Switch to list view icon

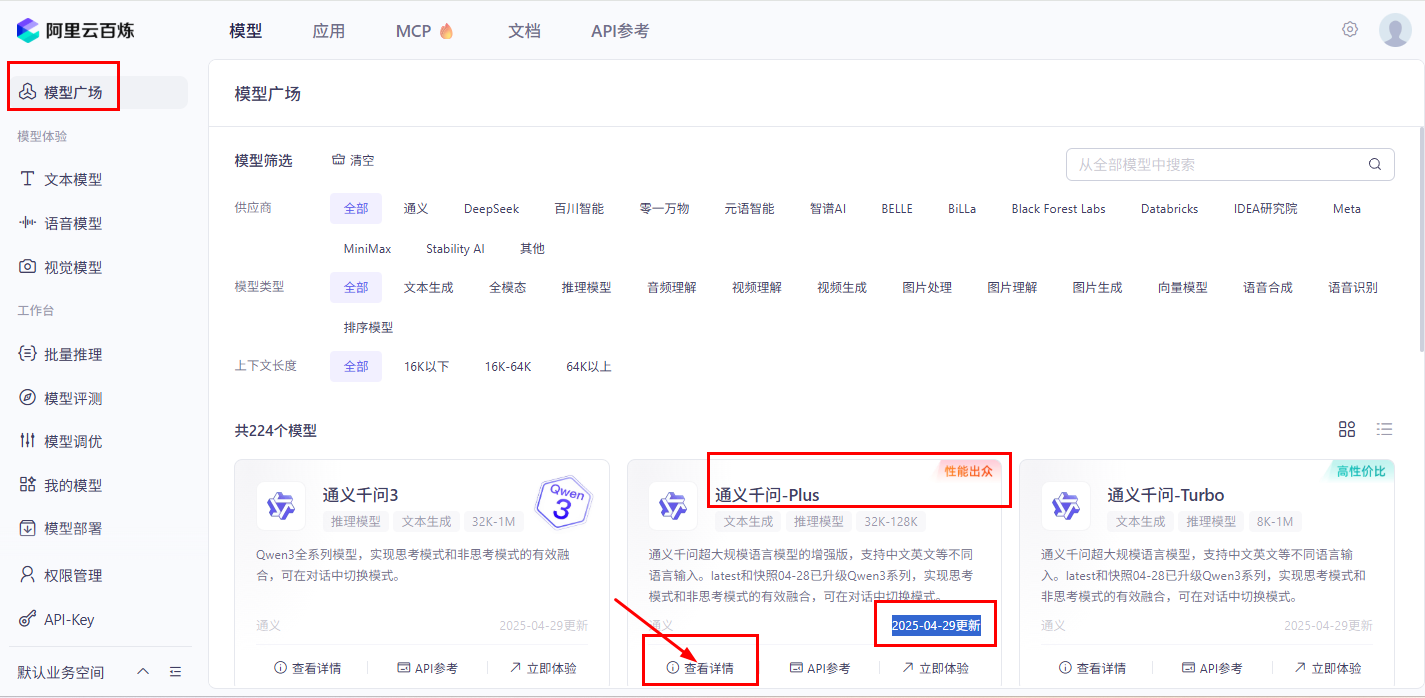click(x=1384, y=429)
